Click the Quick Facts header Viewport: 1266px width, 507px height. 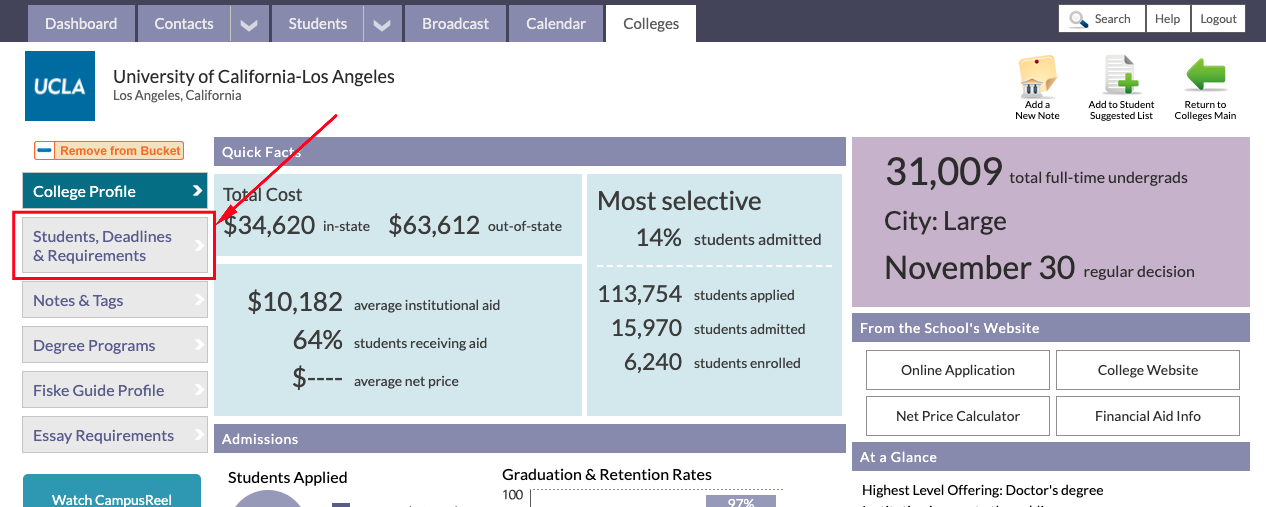click(530, 152)
